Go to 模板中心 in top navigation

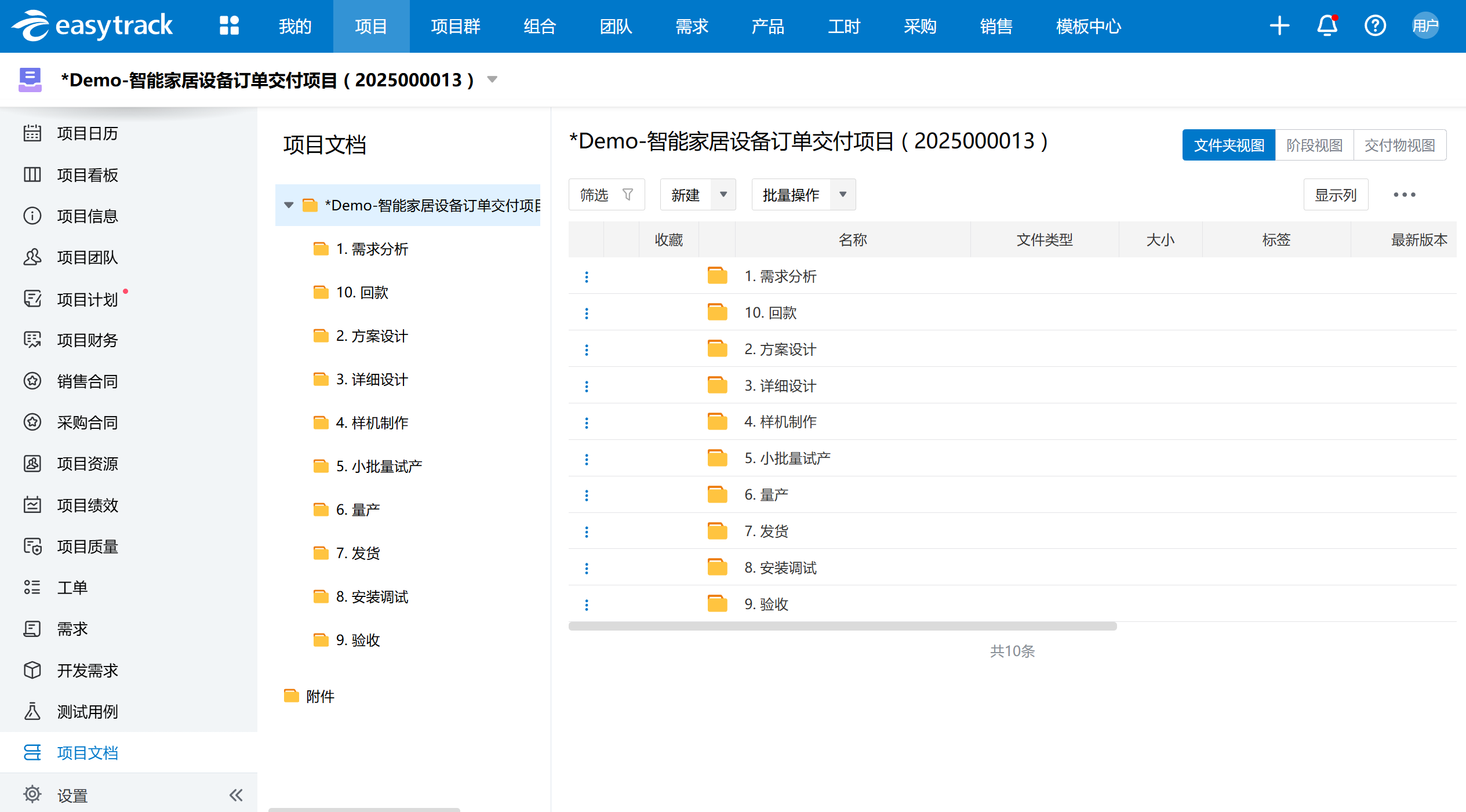[x=1088, y=26]
